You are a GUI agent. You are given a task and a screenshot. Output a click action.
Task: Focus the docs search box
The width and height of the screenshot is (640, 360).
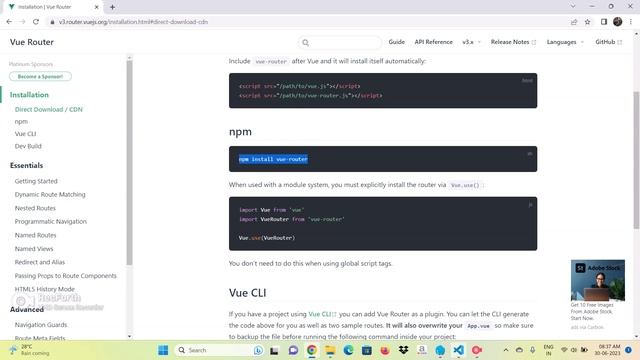tap(340, 42)
